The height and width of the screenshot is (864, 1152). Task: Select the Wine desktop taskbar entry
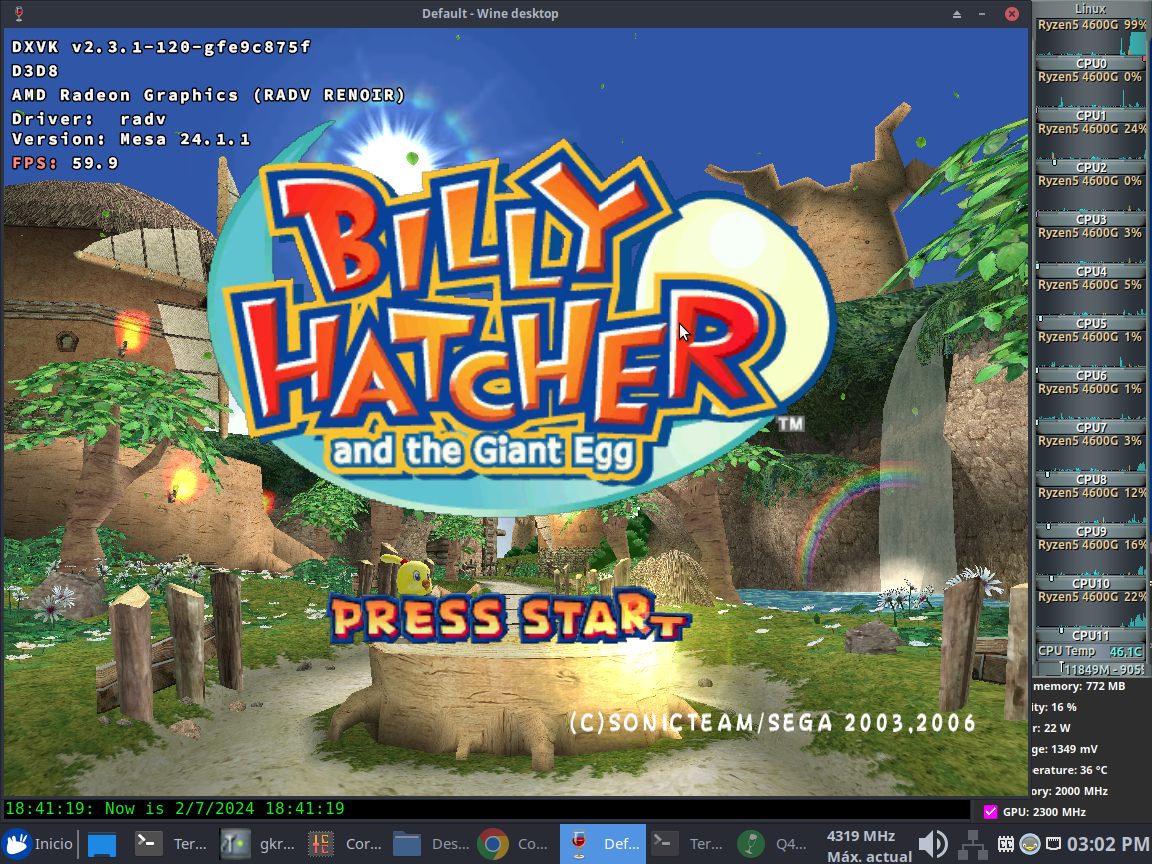click(x=603, y=844)
